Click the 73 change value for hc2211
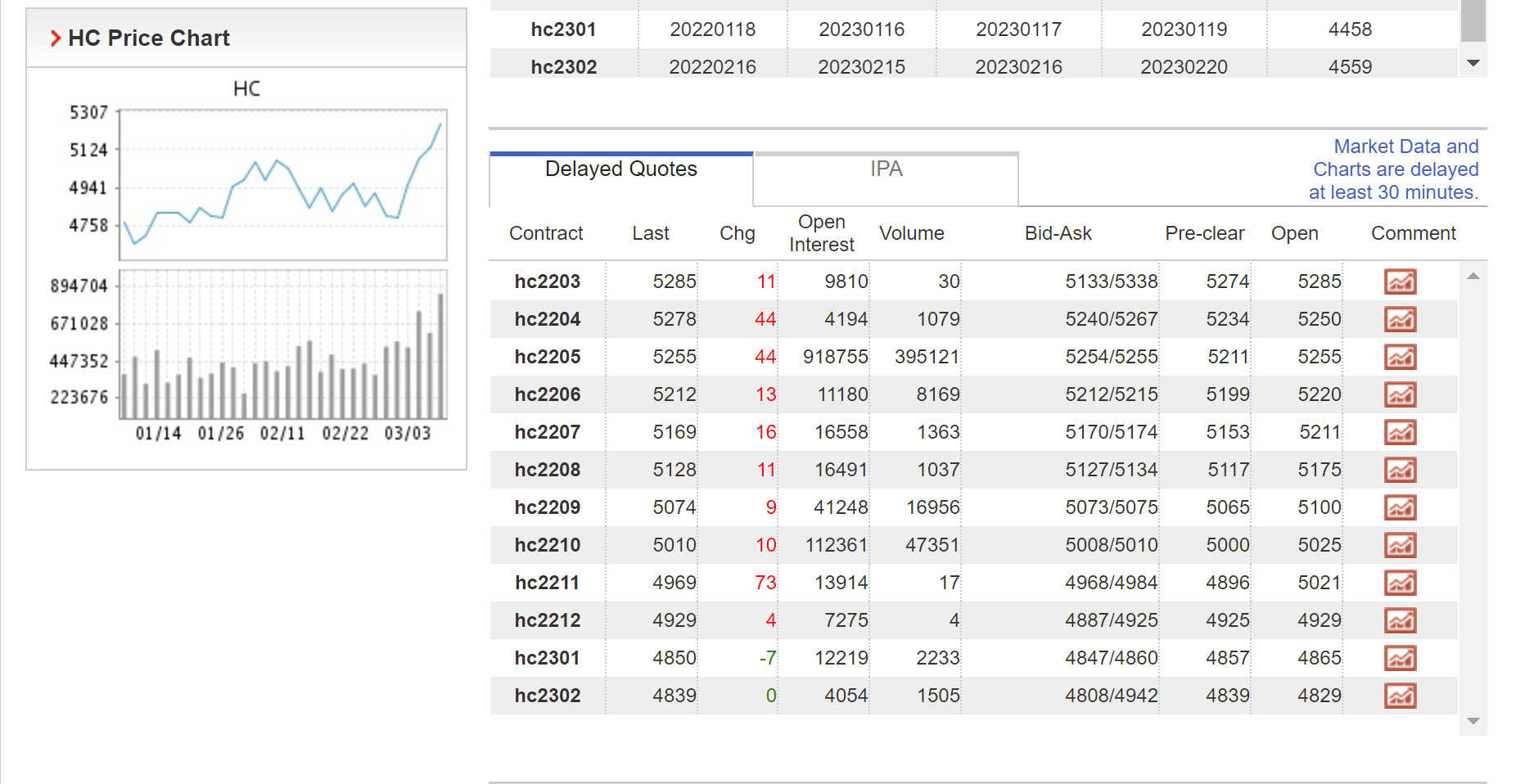The width and height of the screenshot is (1516, 784). [x=765, y=583]
